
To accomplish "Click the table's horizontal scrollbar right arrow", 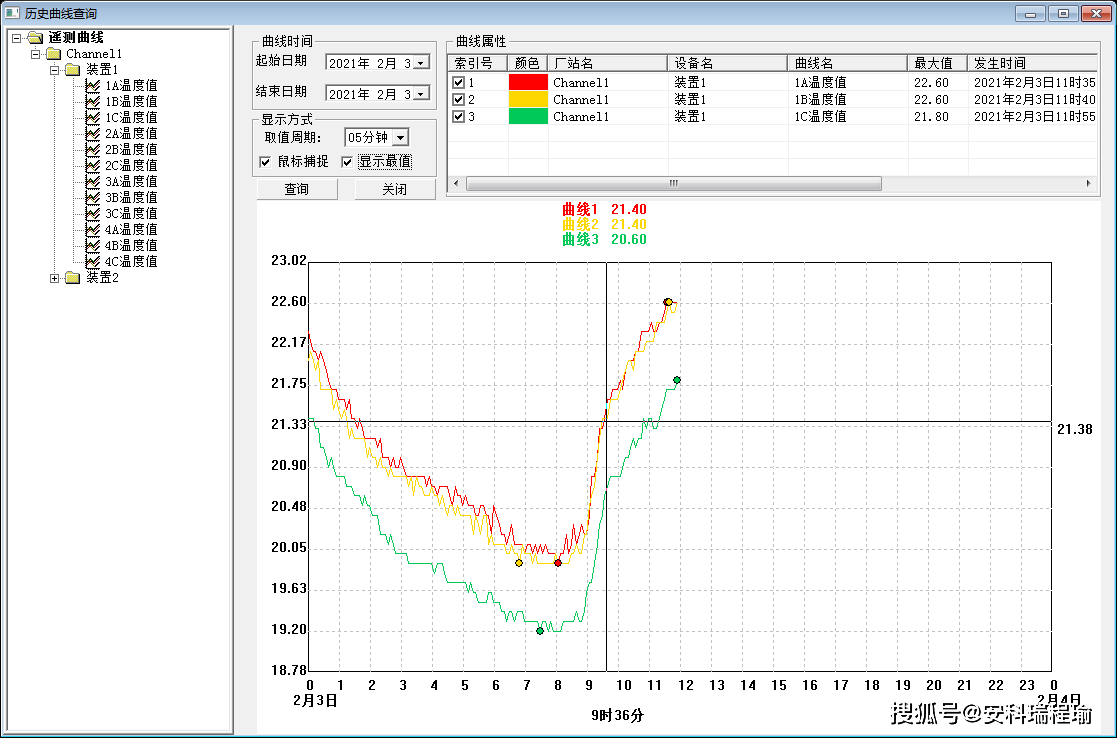I will coord(1089,184).
